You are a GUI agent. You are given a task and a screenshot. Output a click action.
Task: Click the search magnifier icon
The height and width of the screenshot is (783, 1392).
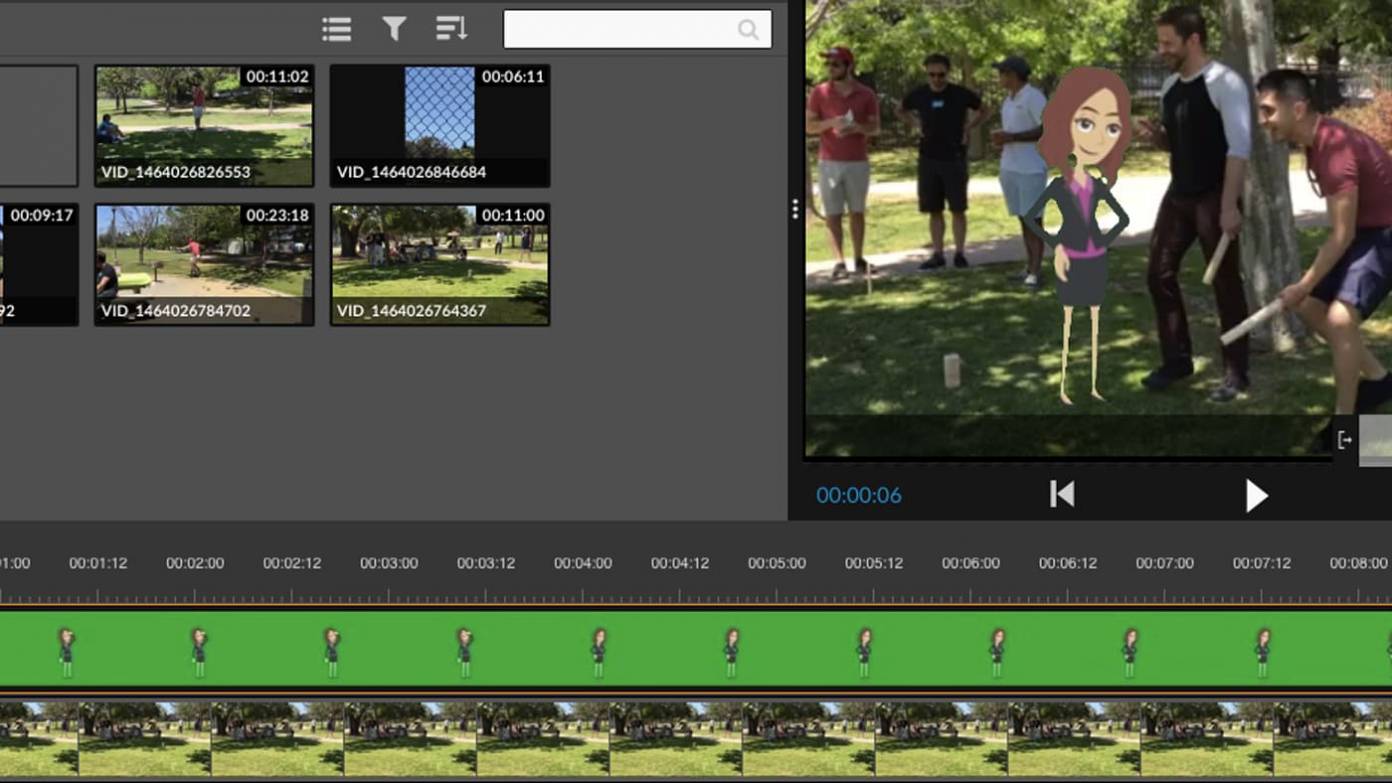[748, 29]
